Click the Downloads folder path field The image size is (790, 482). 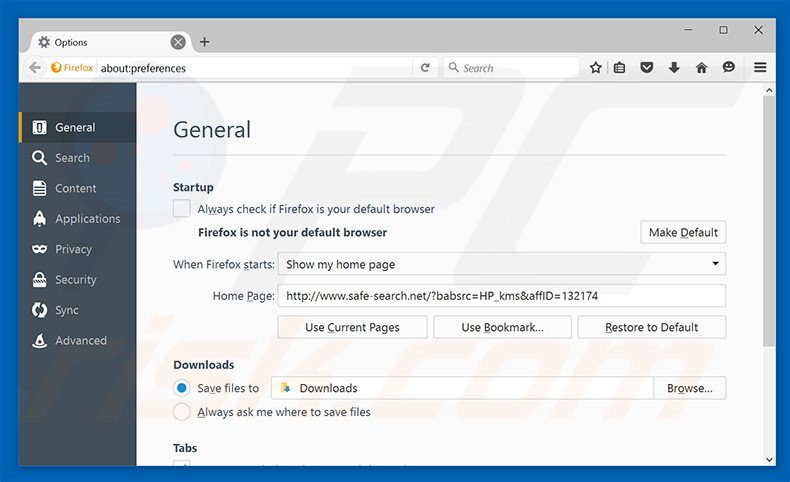pyautogui.click(x=462, y=388)
